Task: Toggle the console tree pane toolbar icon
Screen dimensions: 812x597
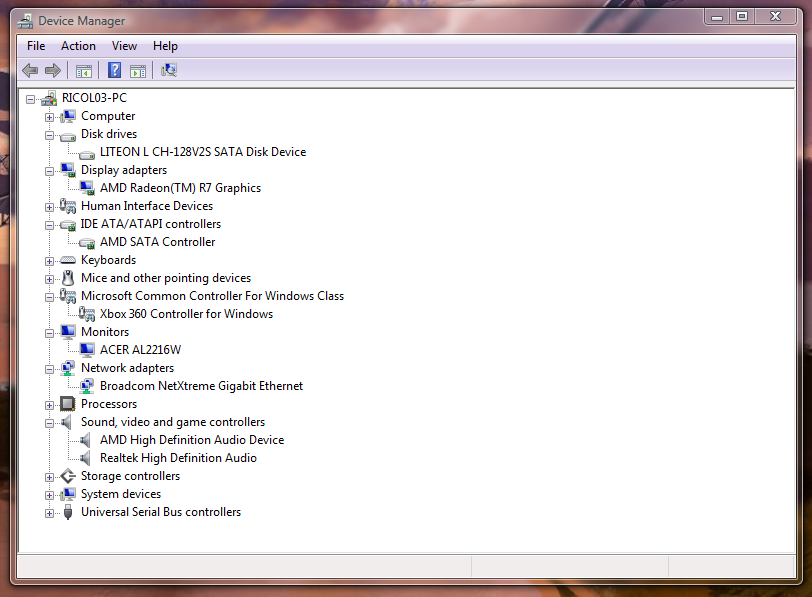Action: pos(84,70)
